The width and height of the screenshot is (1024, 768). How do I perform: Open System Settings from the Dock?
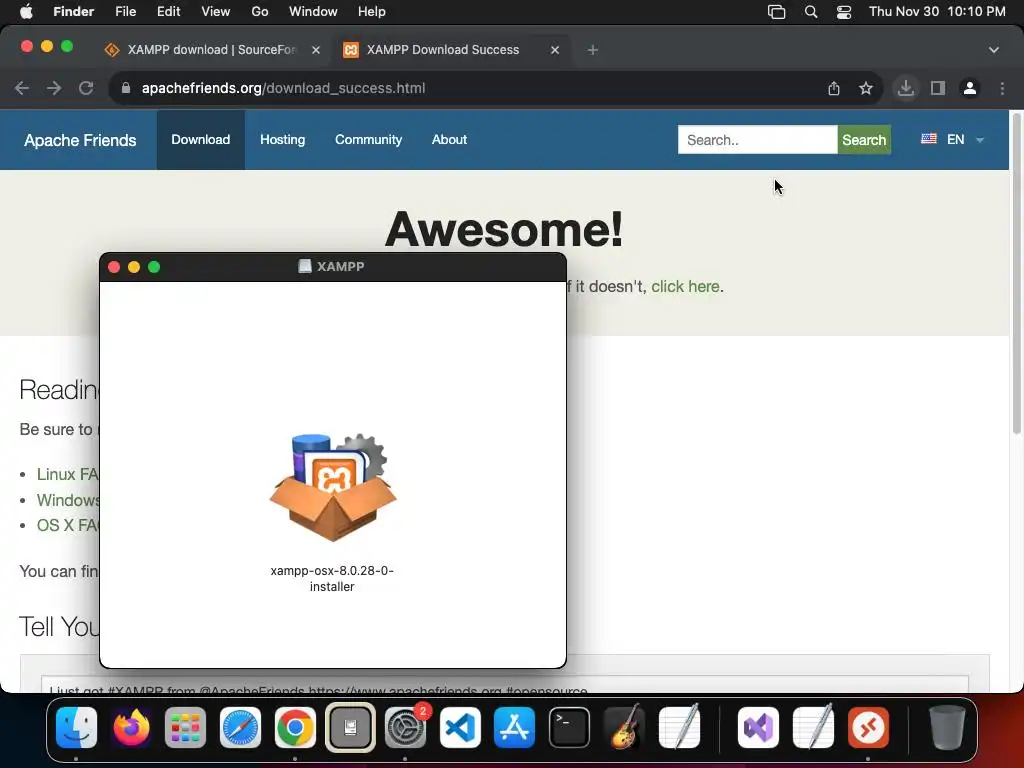pos(405,728)
